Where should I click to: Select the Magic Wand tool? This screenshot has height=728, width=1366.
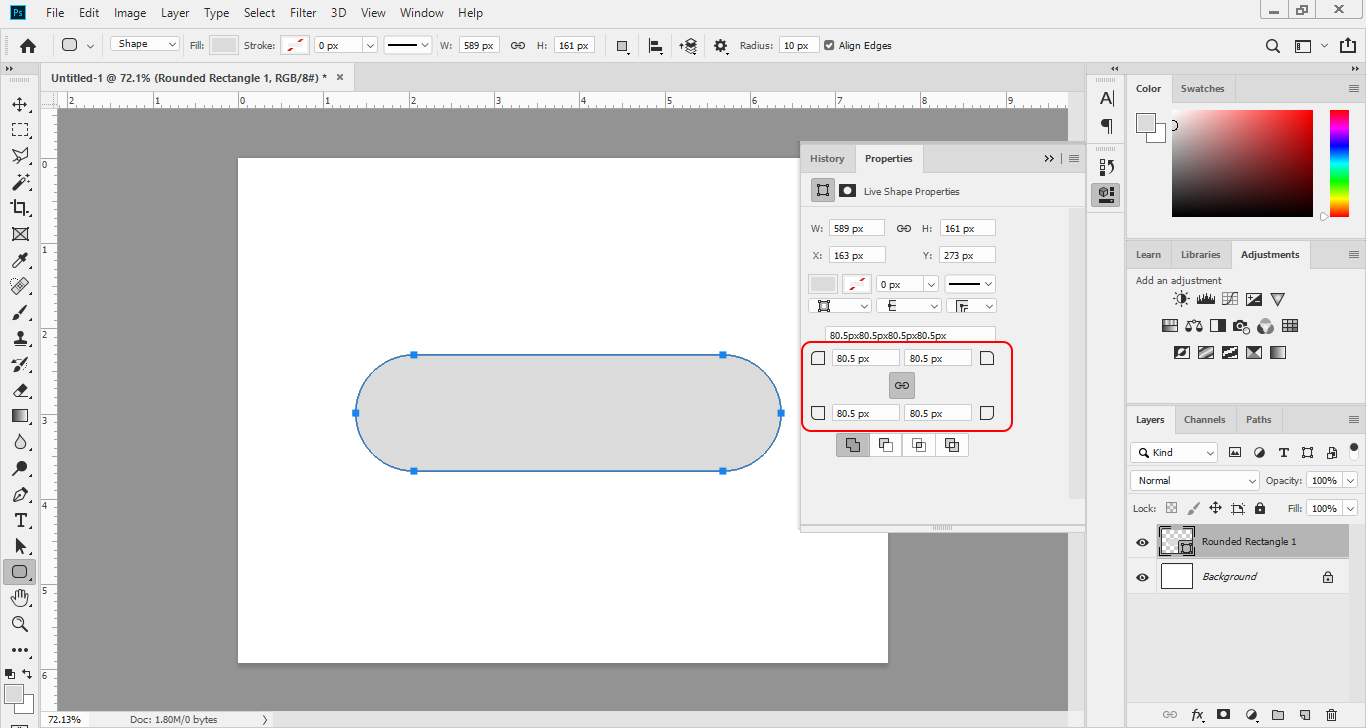tap(19, 182)
